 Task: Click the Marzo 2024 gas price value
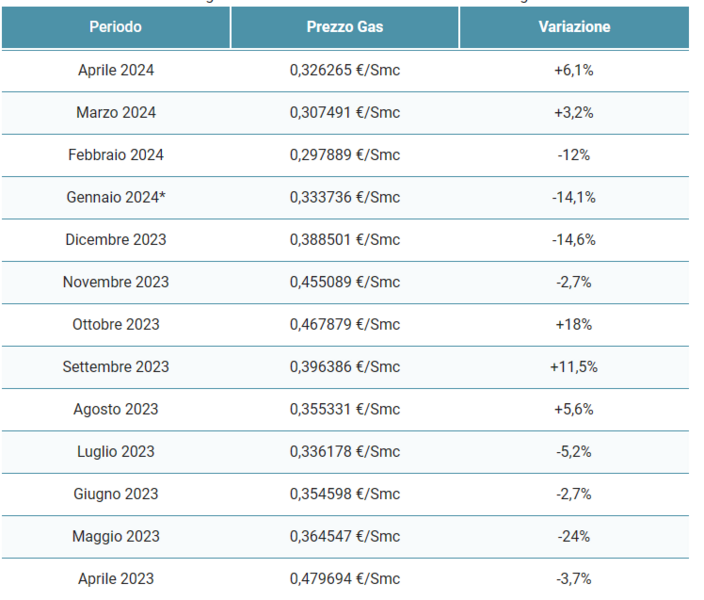345,113
